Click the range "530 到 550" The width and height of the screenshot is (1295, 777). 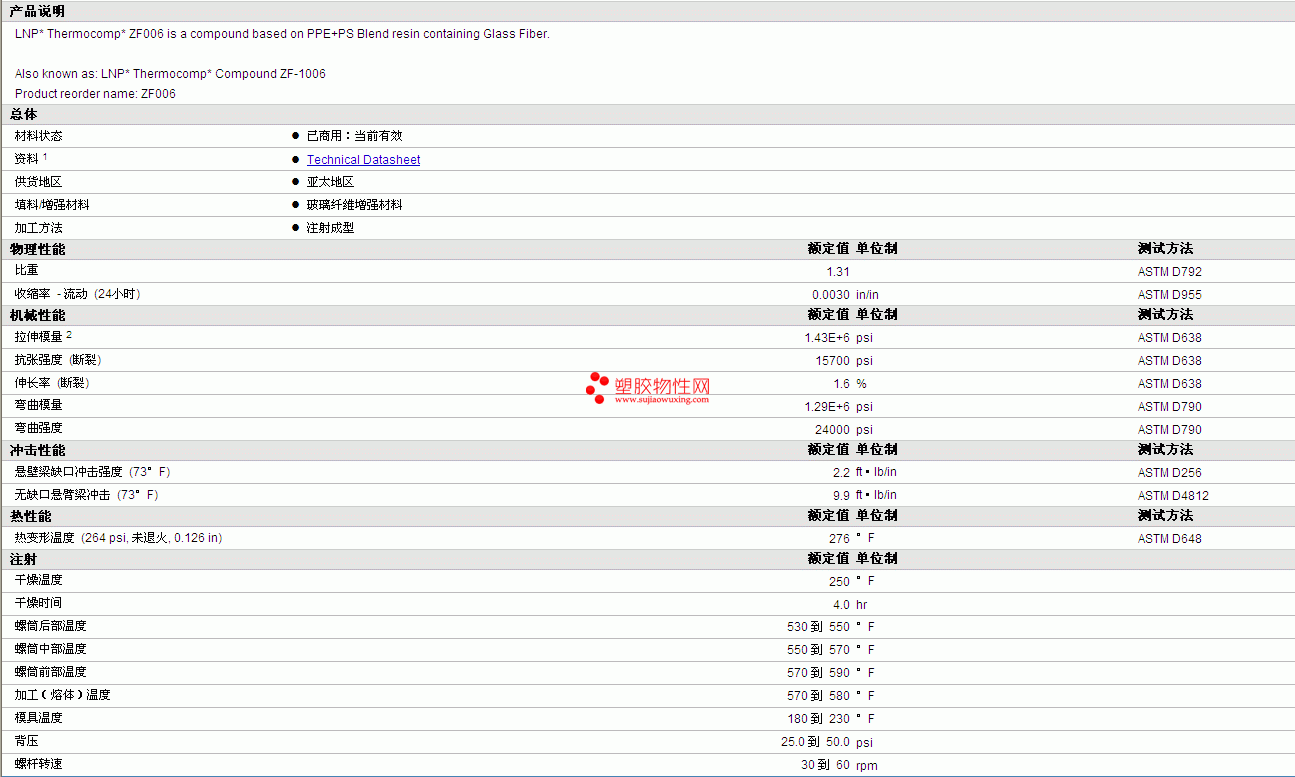point(819,628)
